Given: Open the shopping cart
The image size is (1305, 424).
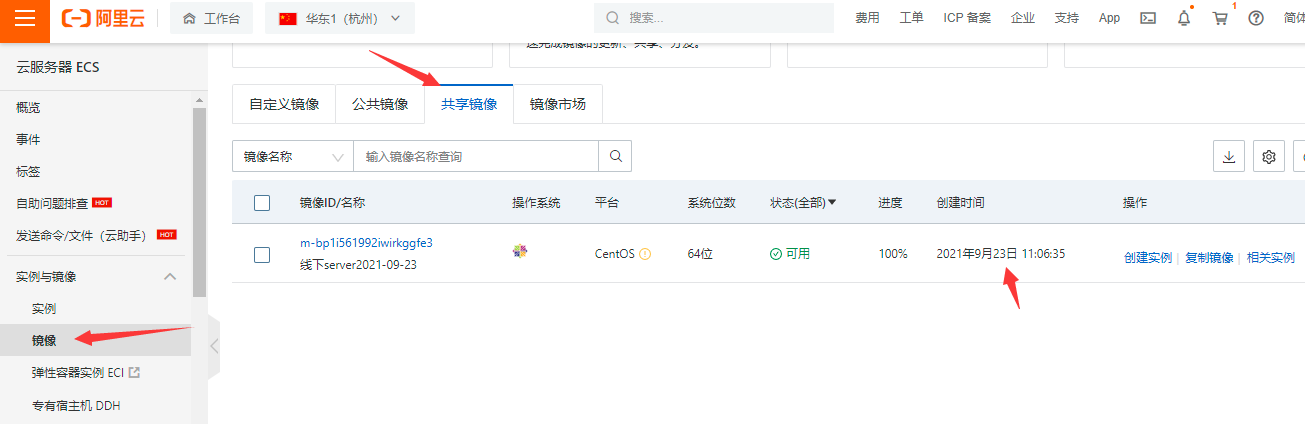Looking at the screenshot, I should point(1219,18).
